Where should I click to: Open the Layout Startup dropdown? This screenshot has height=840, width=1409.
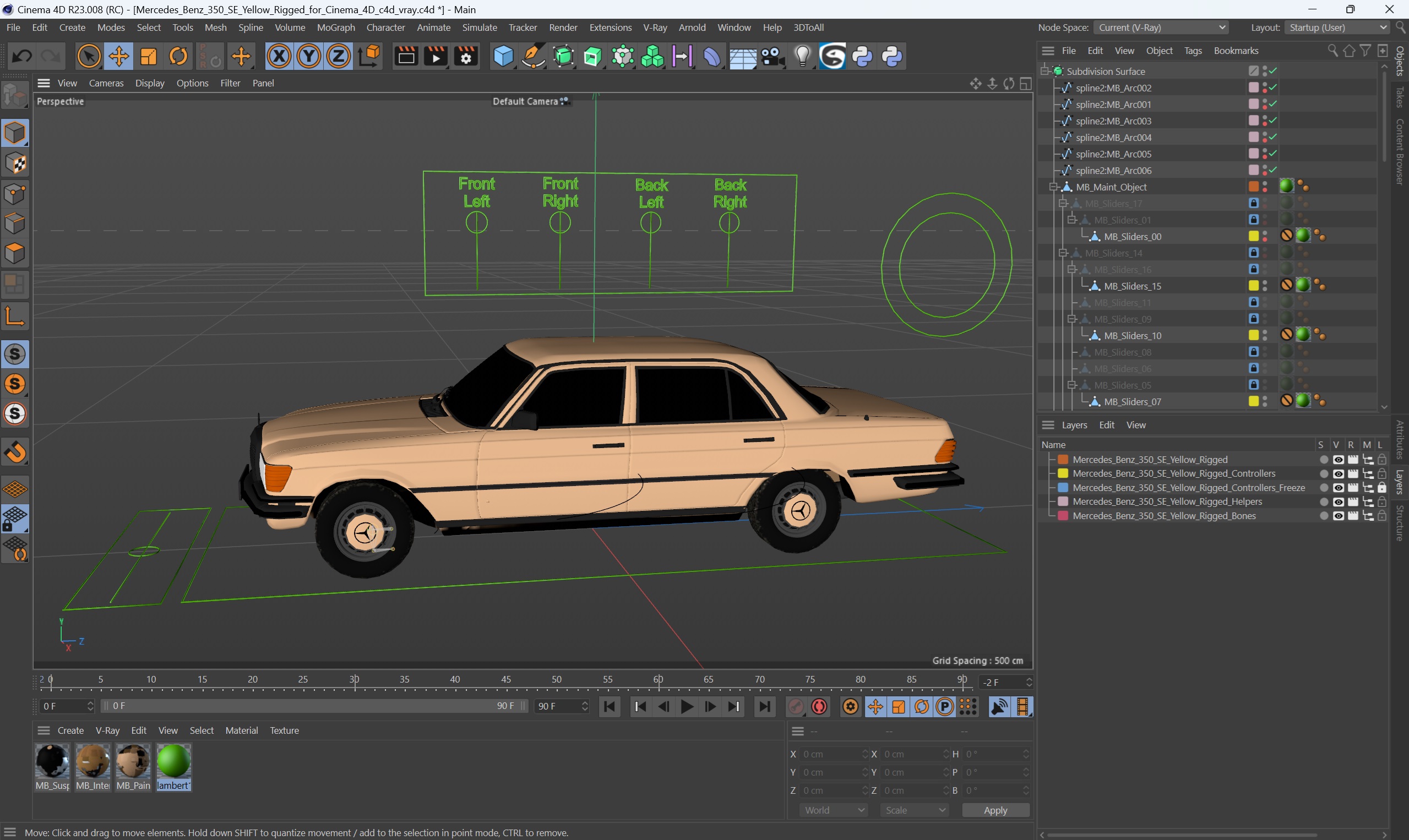[x=1337, y=27]
